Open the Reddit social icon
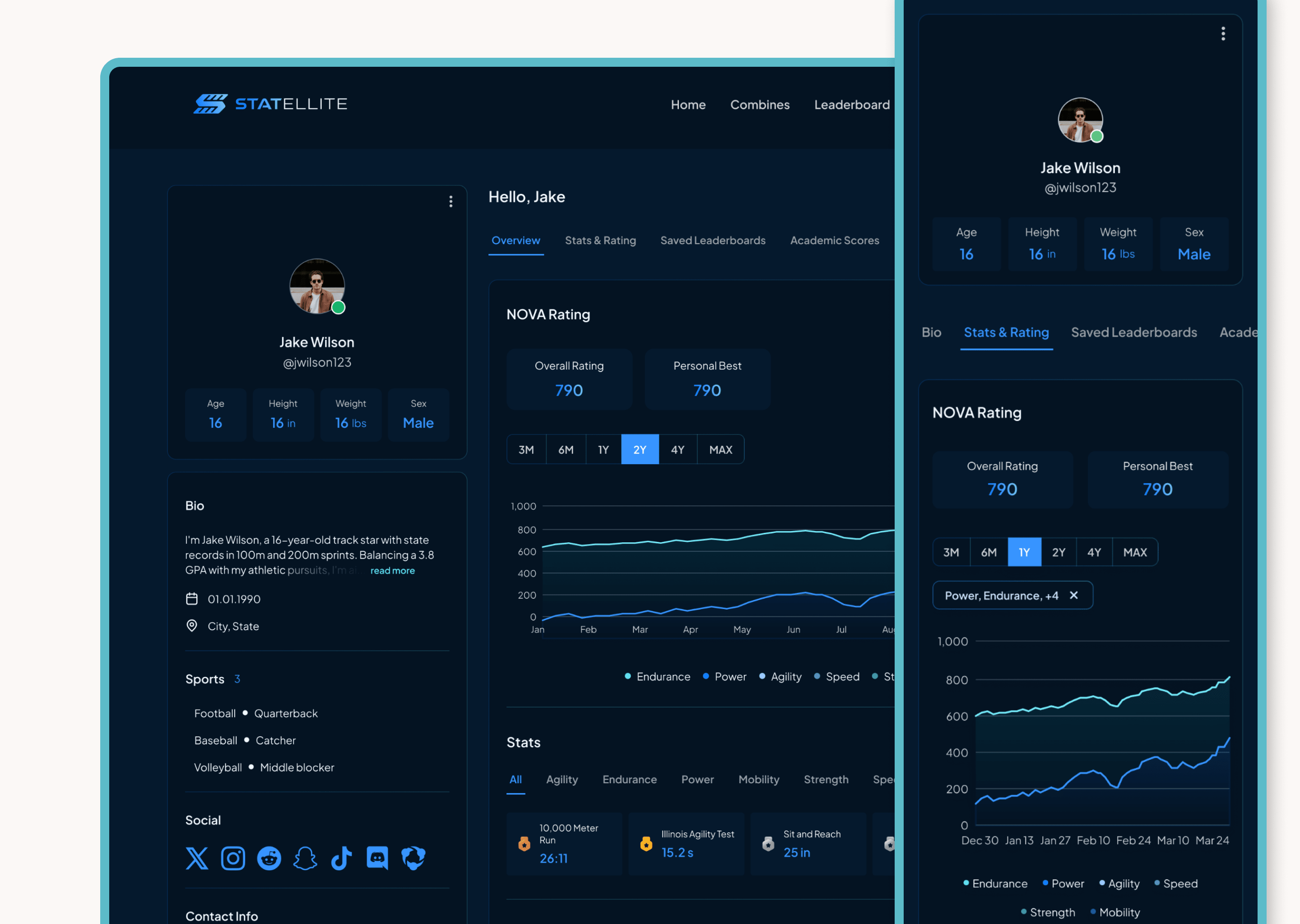The image size is (1300, 924). pos(269,858)
